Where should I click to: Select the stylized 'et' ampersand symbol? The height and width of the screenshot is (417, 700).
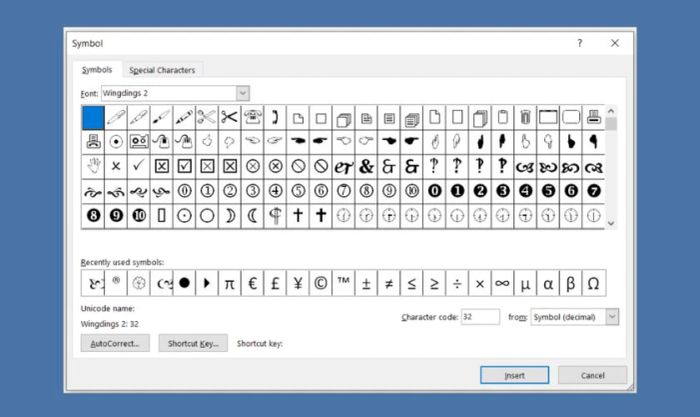(343, 166)
